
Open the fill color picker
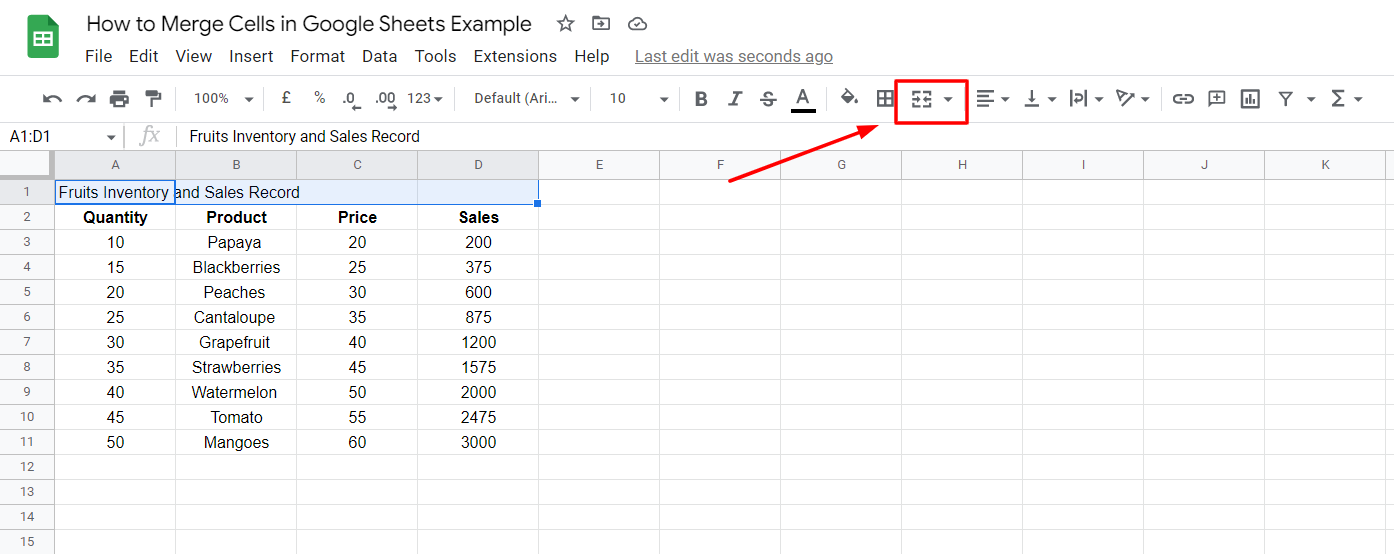click(849, 98)
